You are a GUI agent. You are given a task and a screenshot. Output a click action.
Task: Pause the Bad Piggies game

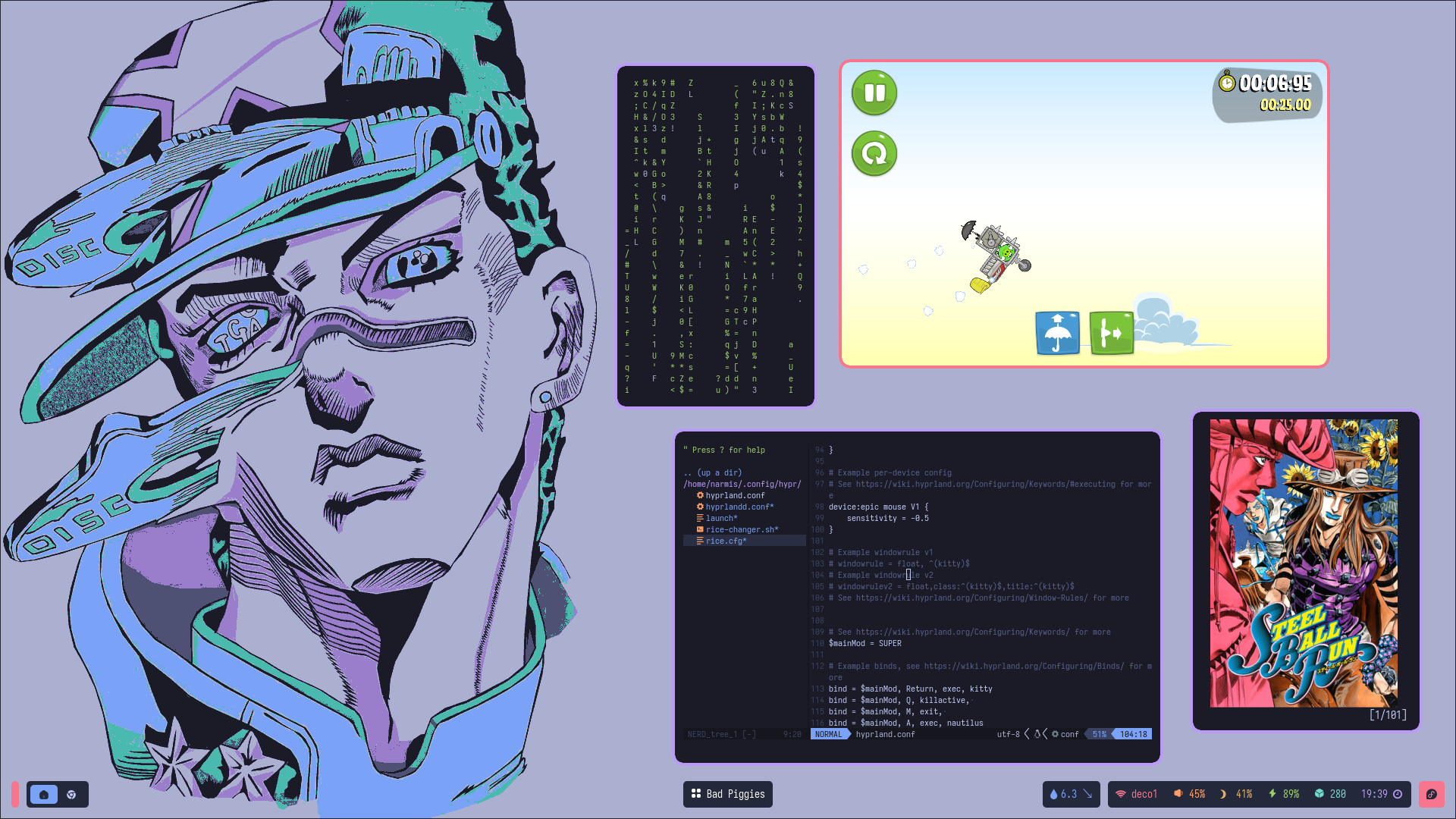click(x=874, y=93)
